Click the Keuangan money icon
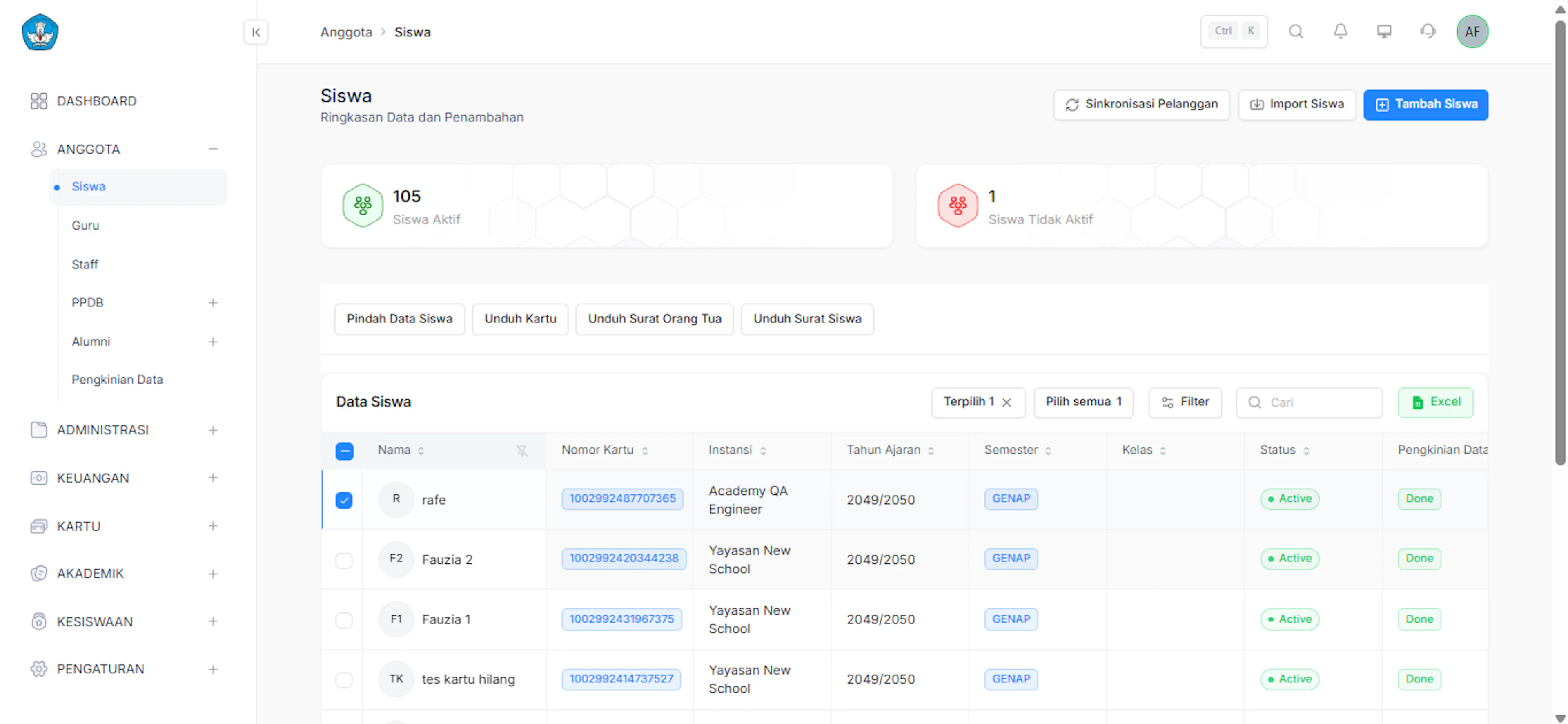This screenshot has height=724, width=1568. coord(39,478)
